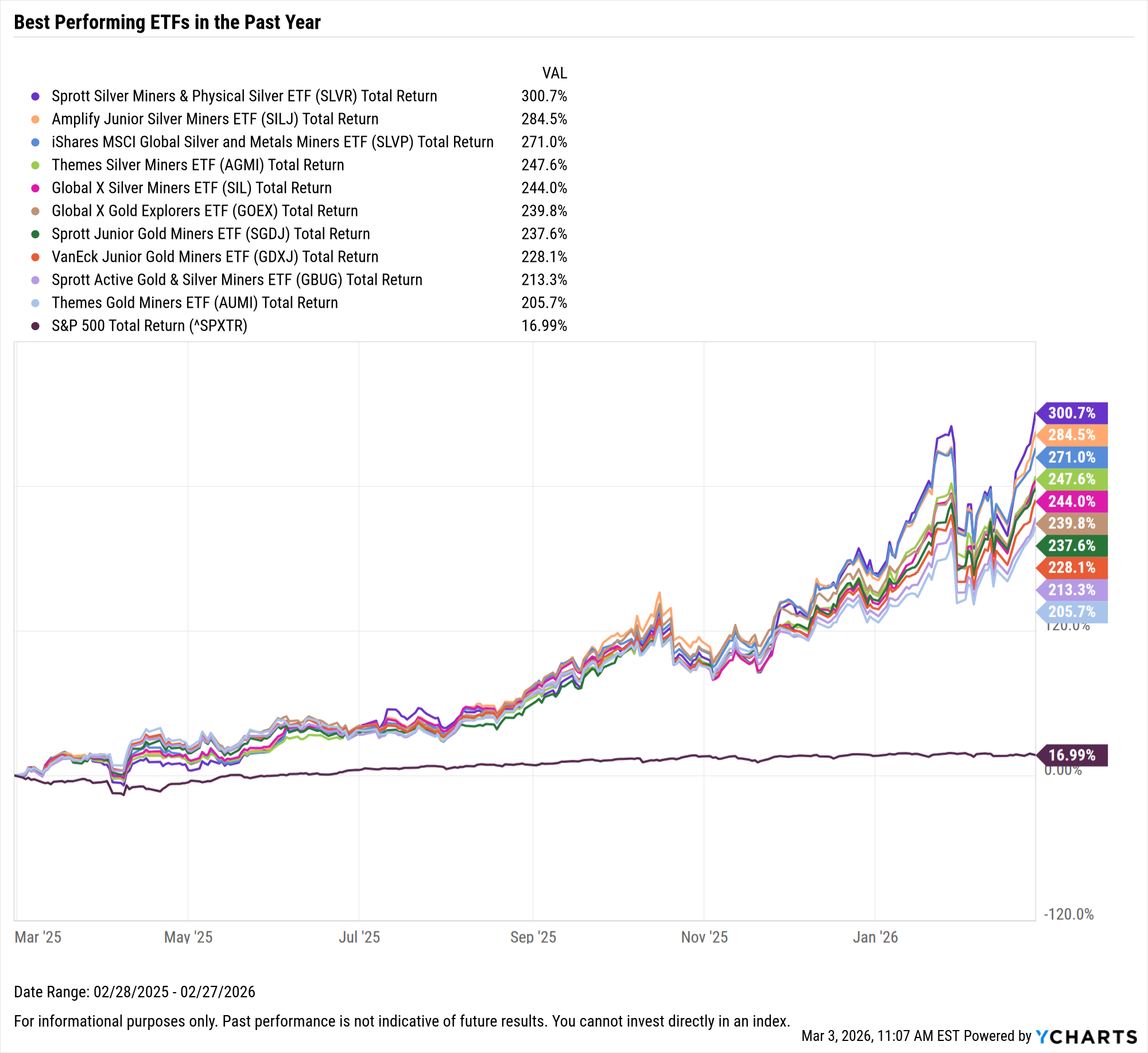The image size is (1148, 1053).
Task: Click the light green 247.6% value flag
Action: (1071, 479)
